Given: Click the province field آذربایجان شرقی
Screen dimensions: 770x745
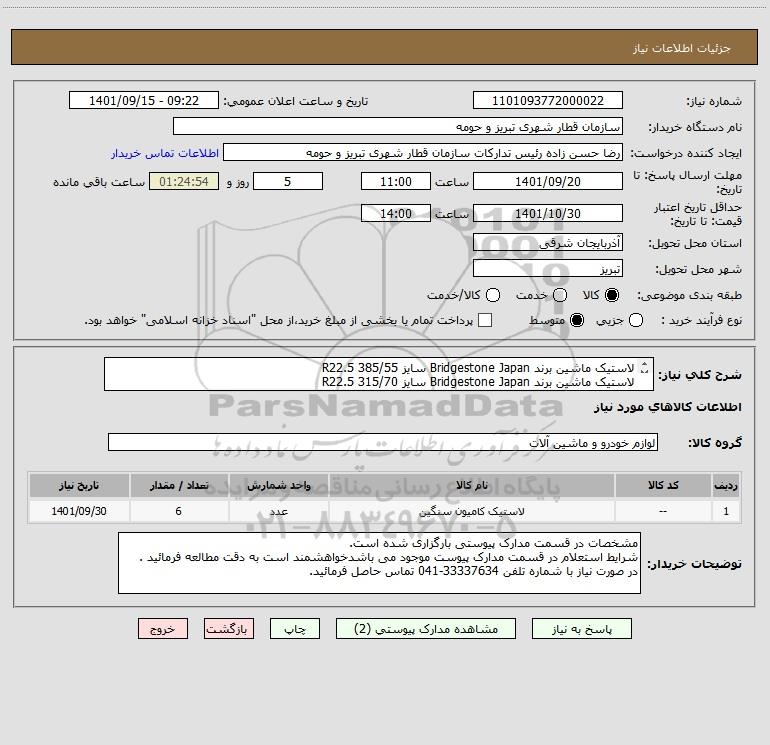Looking at the screenshot, I should 548,242.
